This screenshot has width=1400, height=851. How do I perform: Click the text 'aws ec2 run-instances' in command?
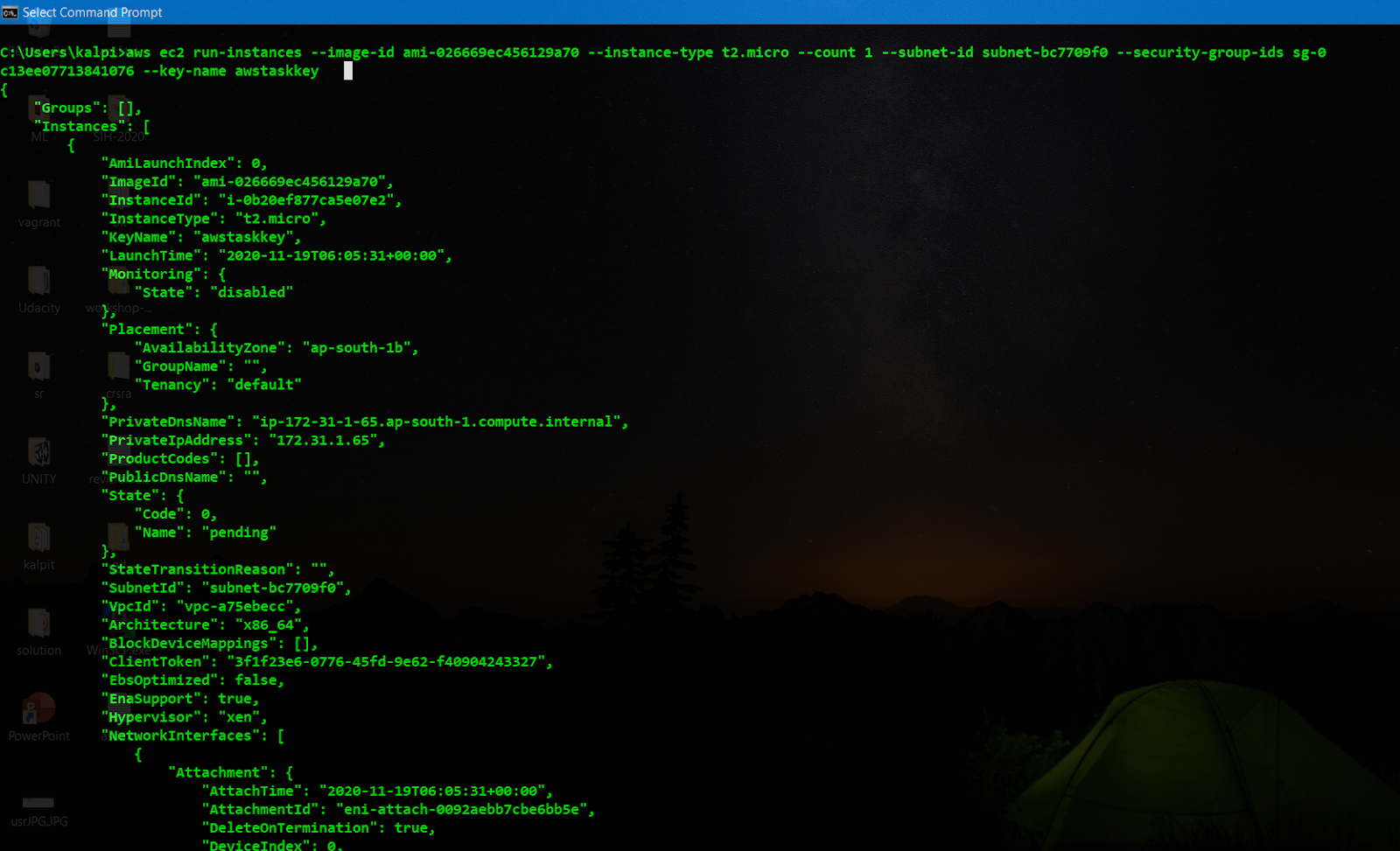(x=214, y=52)
